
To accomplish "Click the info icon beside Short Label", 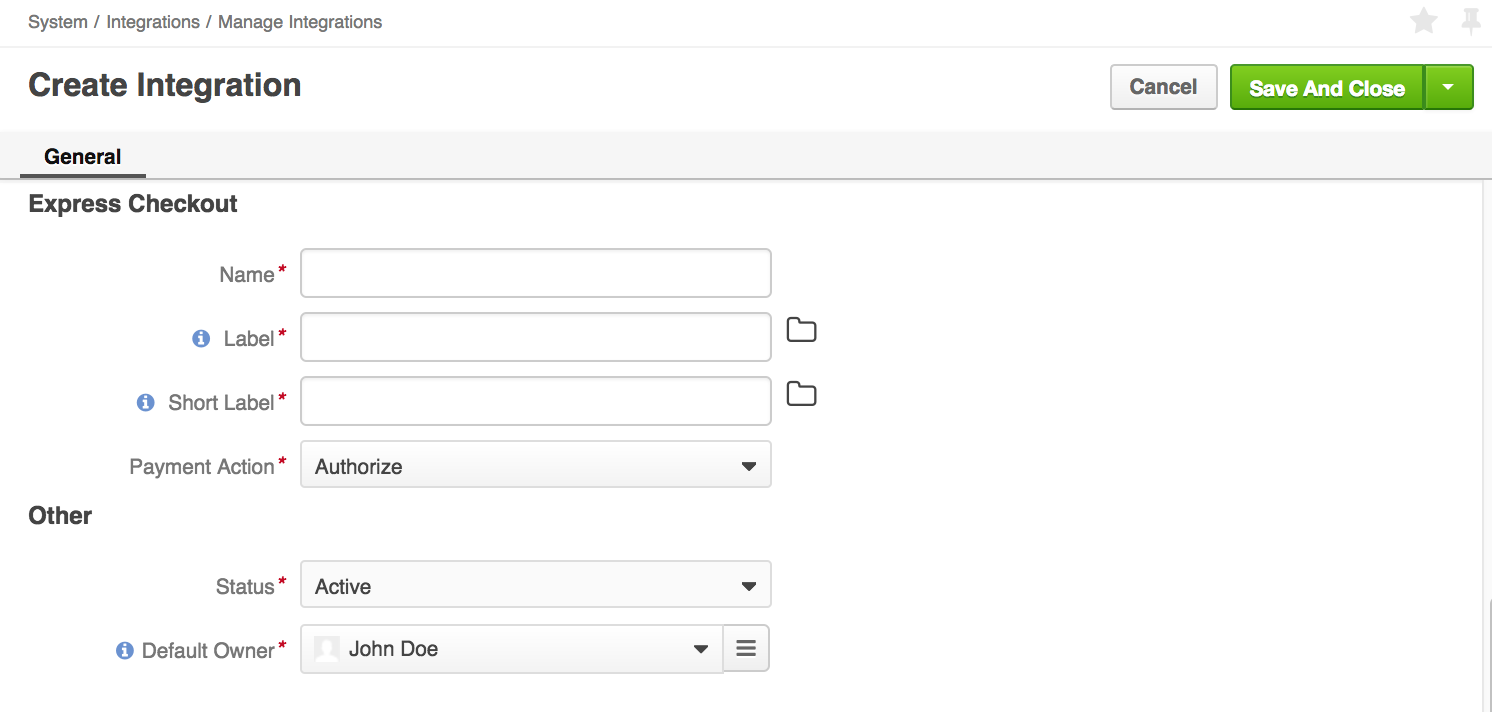I will [x=145, y=402].
